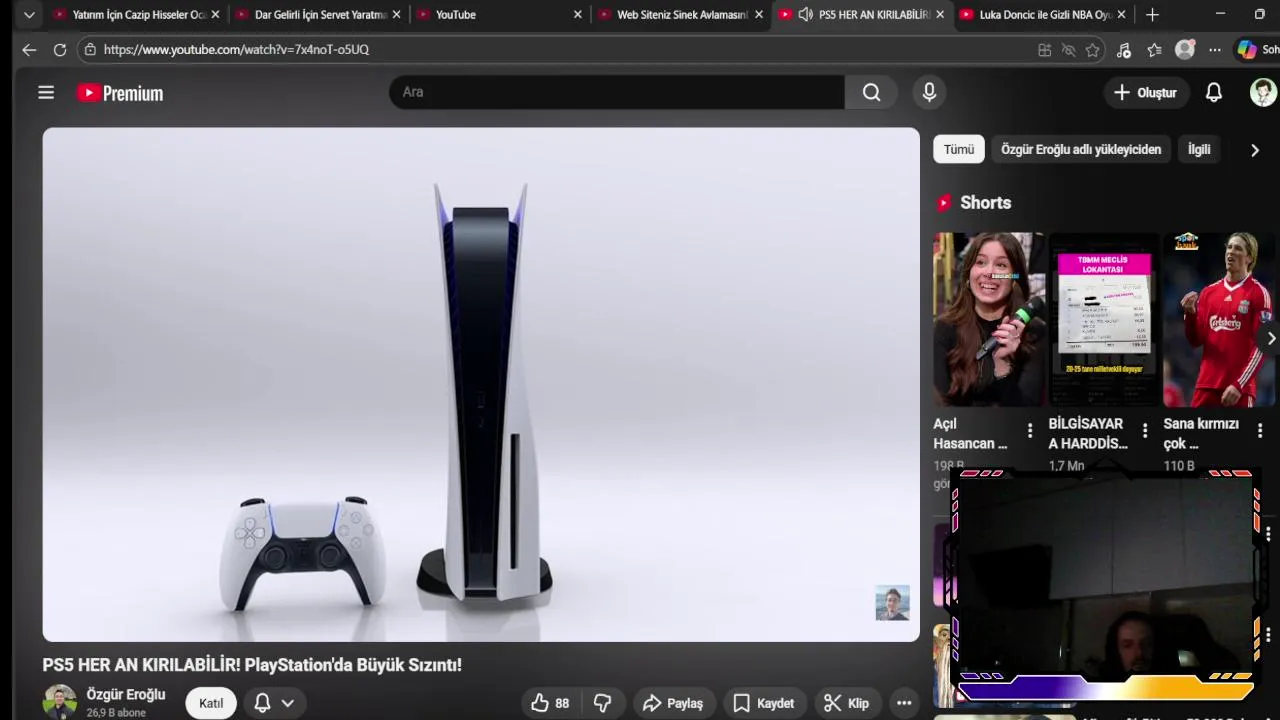Open the media control music icon

point(1124,50)
